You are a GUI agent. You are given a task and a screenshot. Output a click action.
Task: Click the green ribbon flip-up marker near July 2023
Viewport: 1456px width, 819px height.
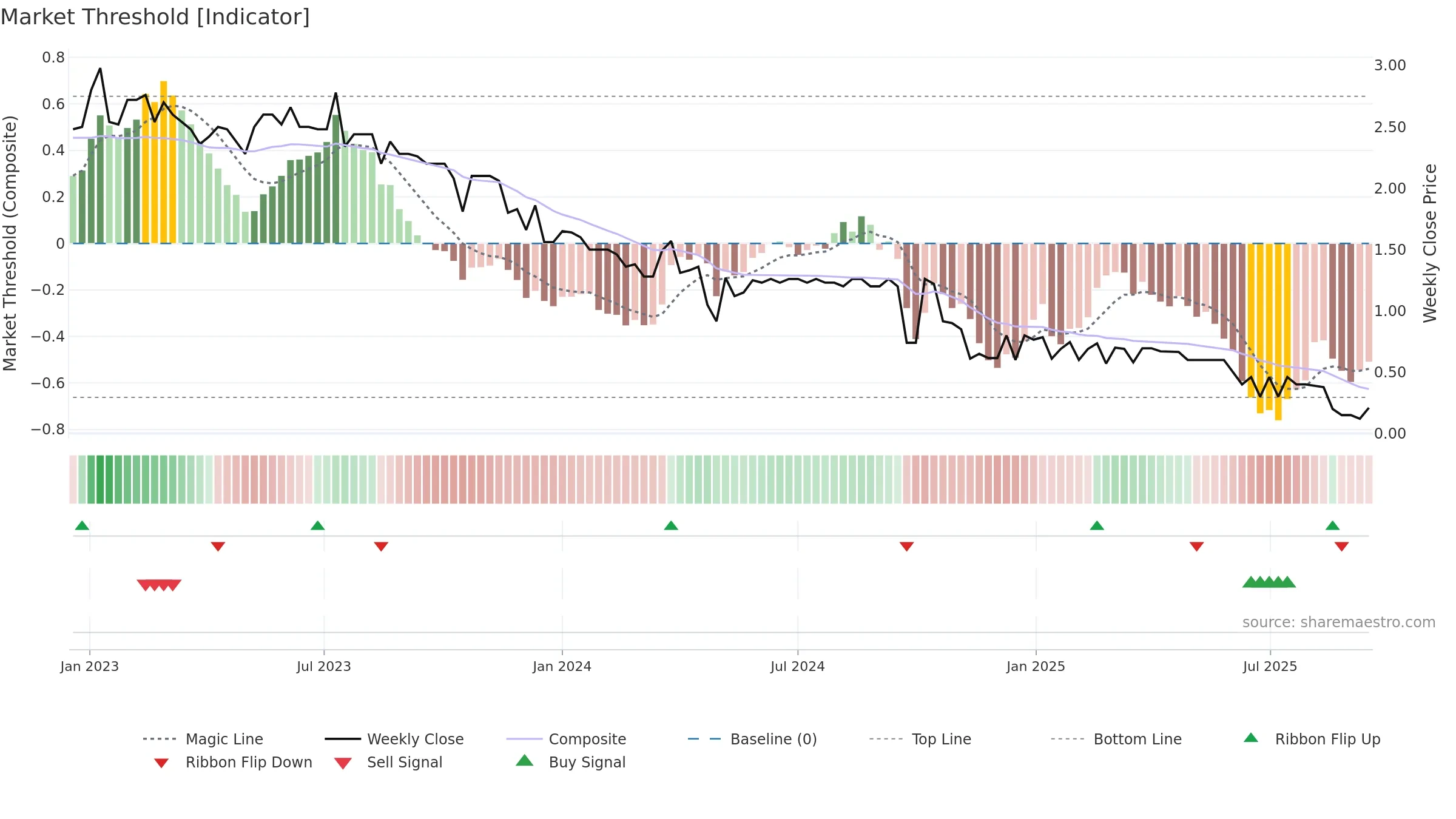click(x=317, y=525)
